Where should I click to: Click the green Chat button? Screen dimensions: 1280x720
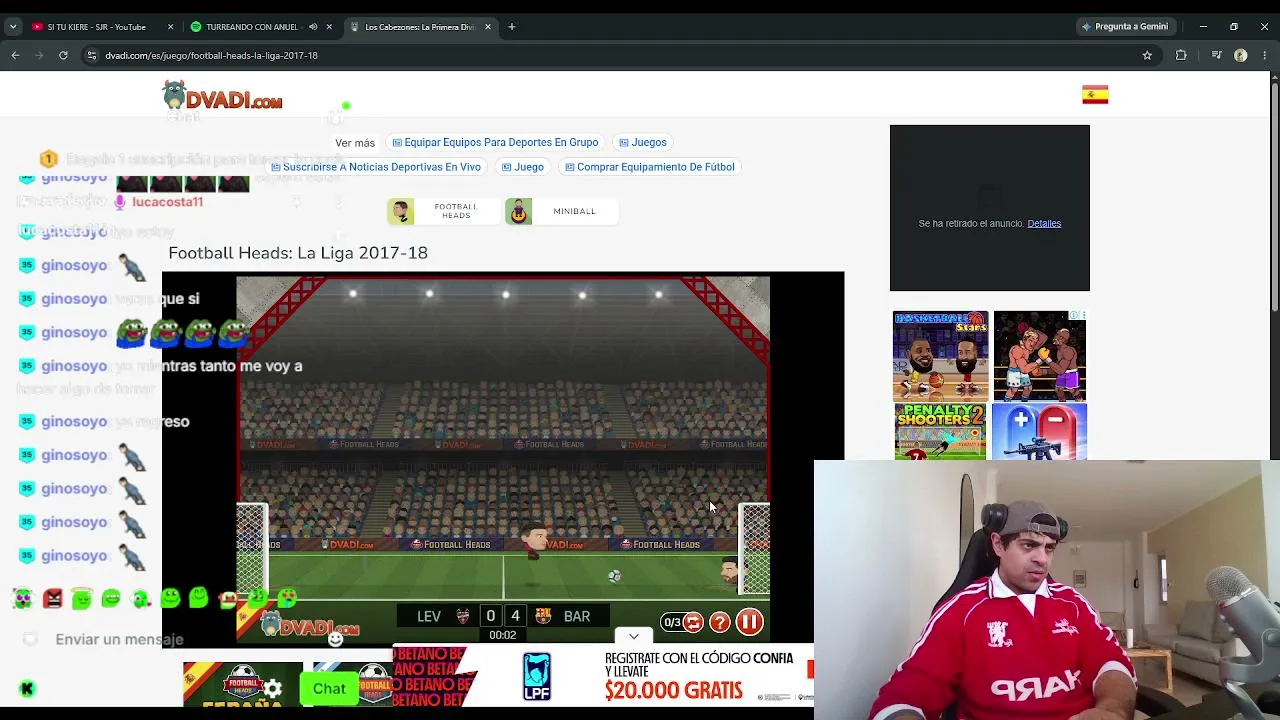coord(329,688)
